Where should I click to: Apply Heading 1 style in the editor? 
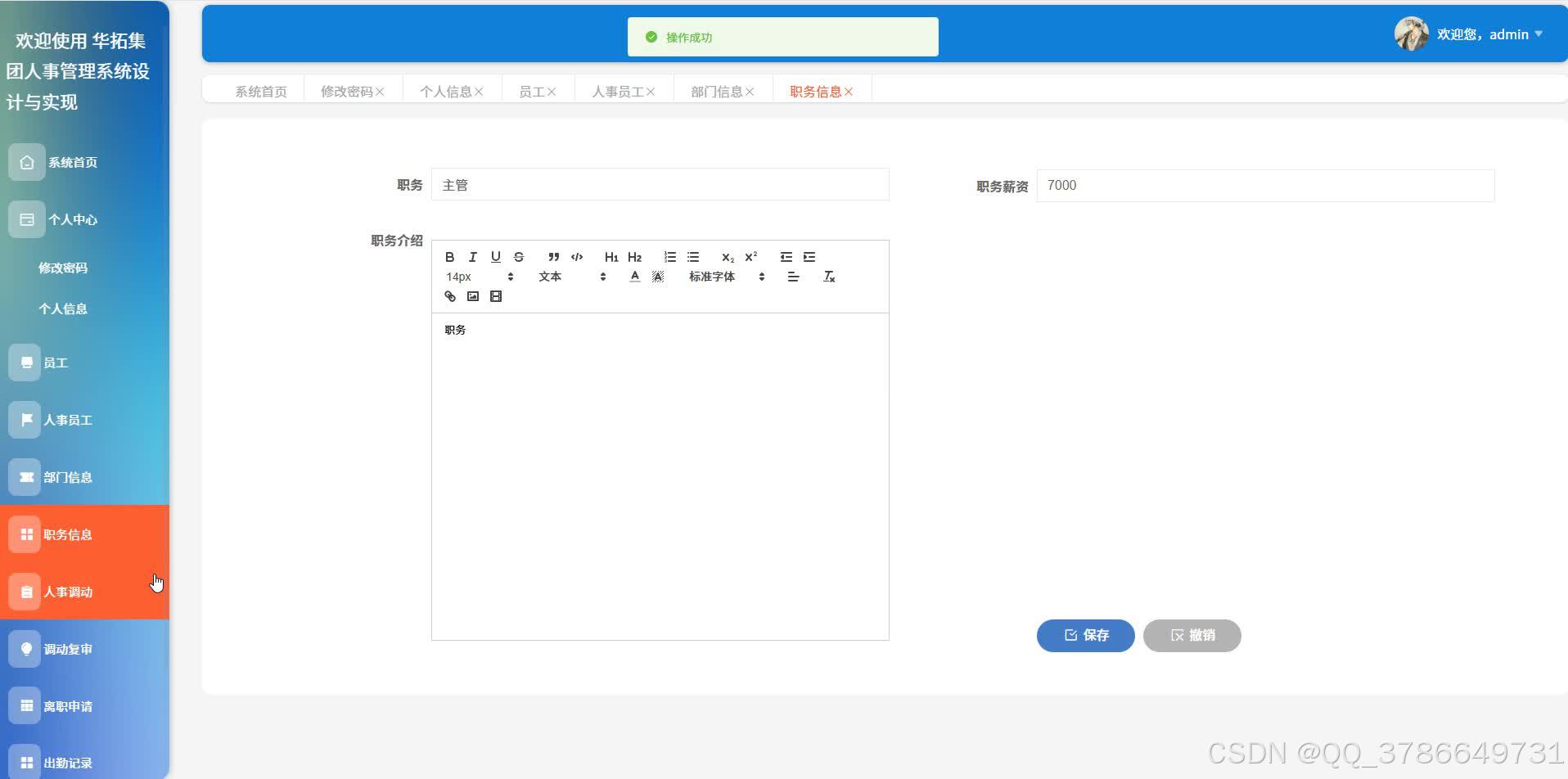tap(610, 256)
